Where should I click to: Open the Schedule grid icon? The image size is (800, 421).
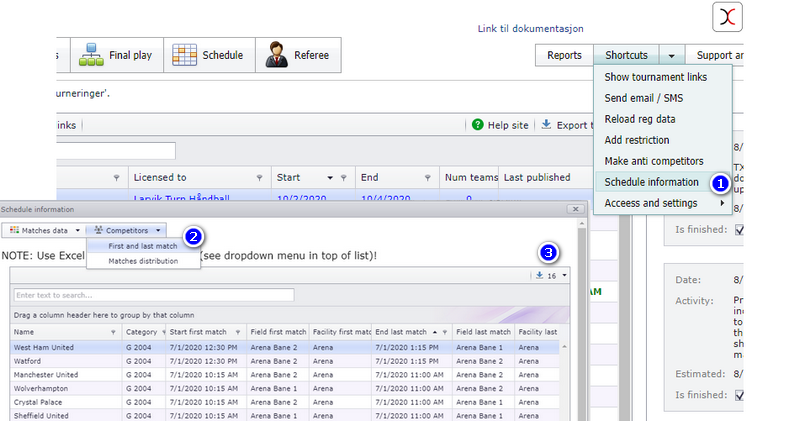184,55
